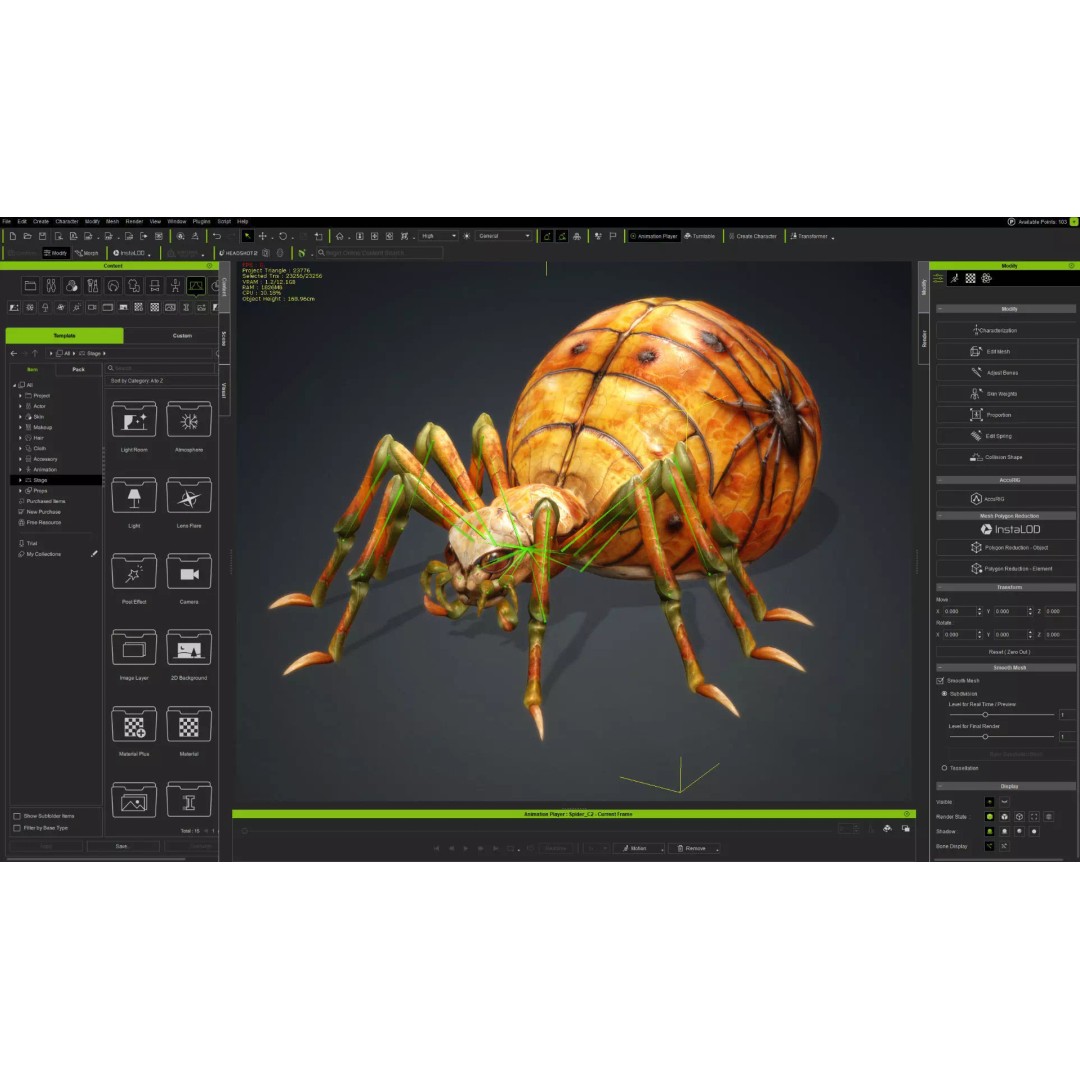Expand the Animation tree item
Screen dimensions: 1080x1080
coord(20,470)
